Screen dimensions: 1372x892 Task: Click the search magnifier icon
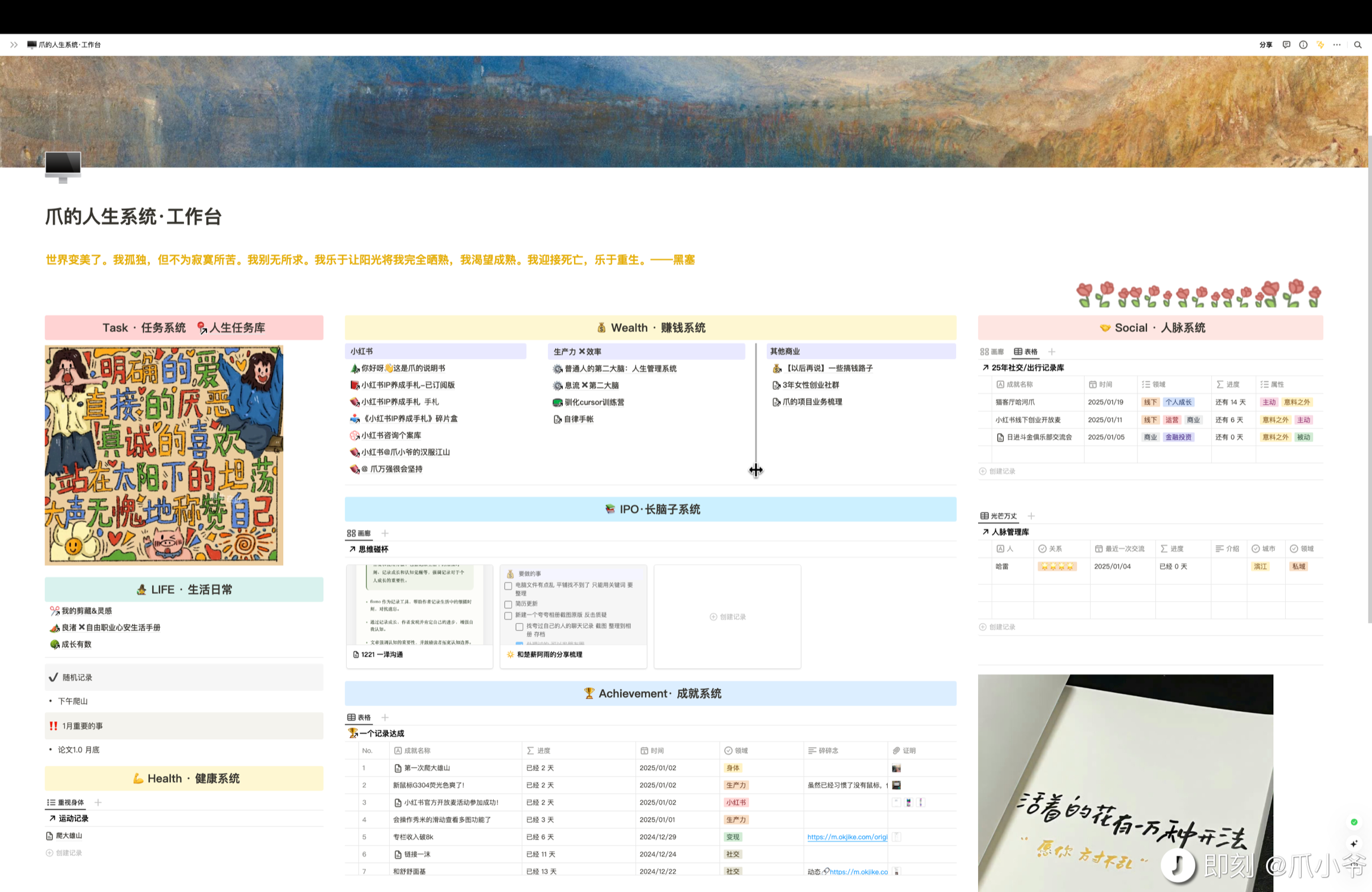(x=1358, y=45)
